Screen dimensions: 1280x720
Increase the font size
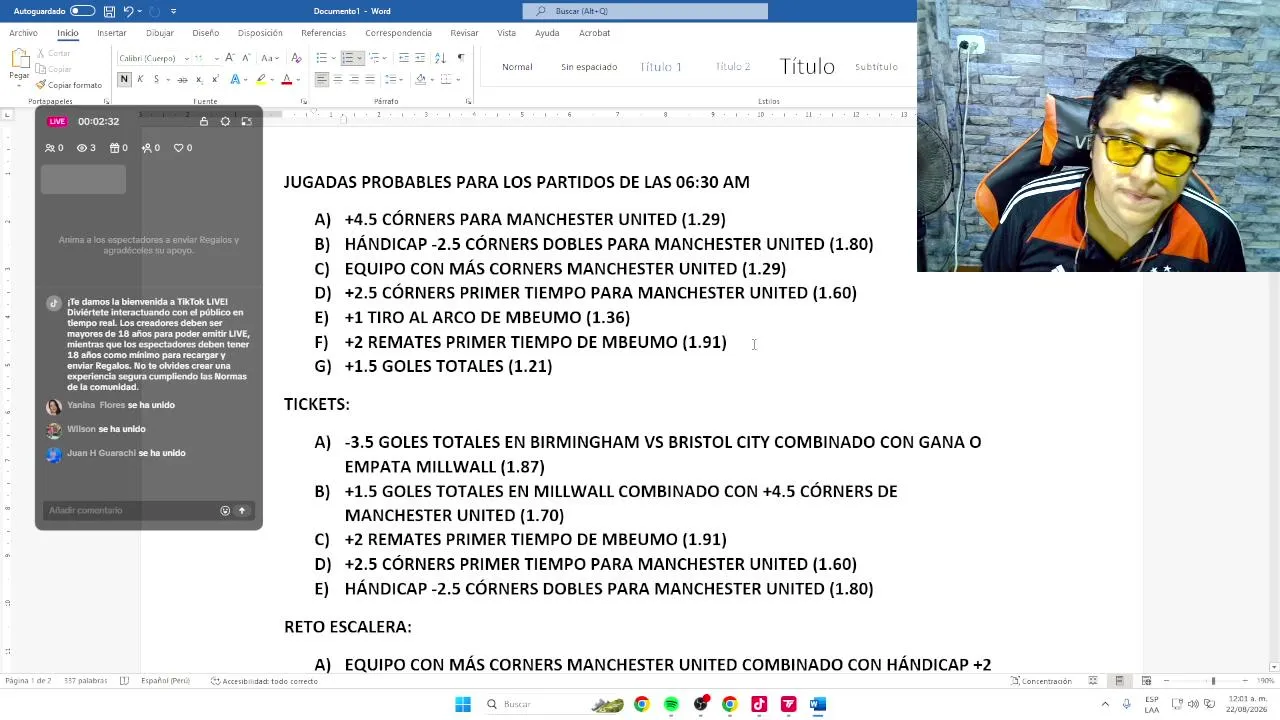pos(230,58)
